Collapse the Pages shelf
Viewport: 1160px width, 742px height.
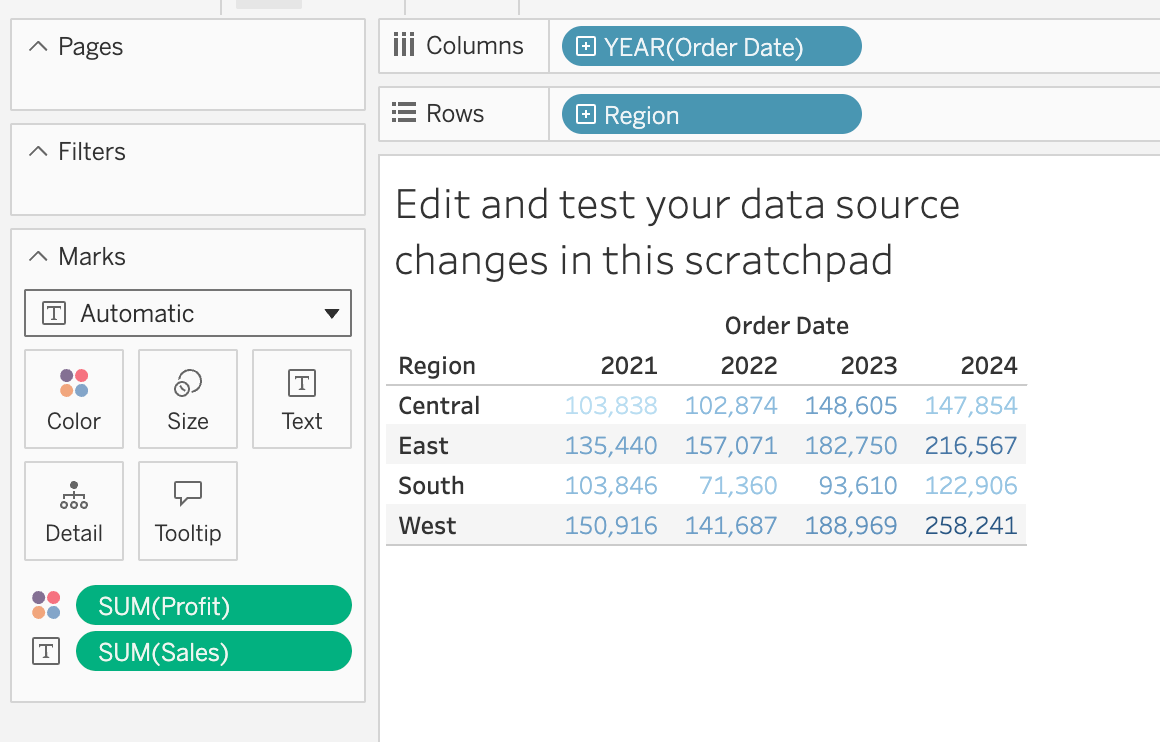coord(37,46)
